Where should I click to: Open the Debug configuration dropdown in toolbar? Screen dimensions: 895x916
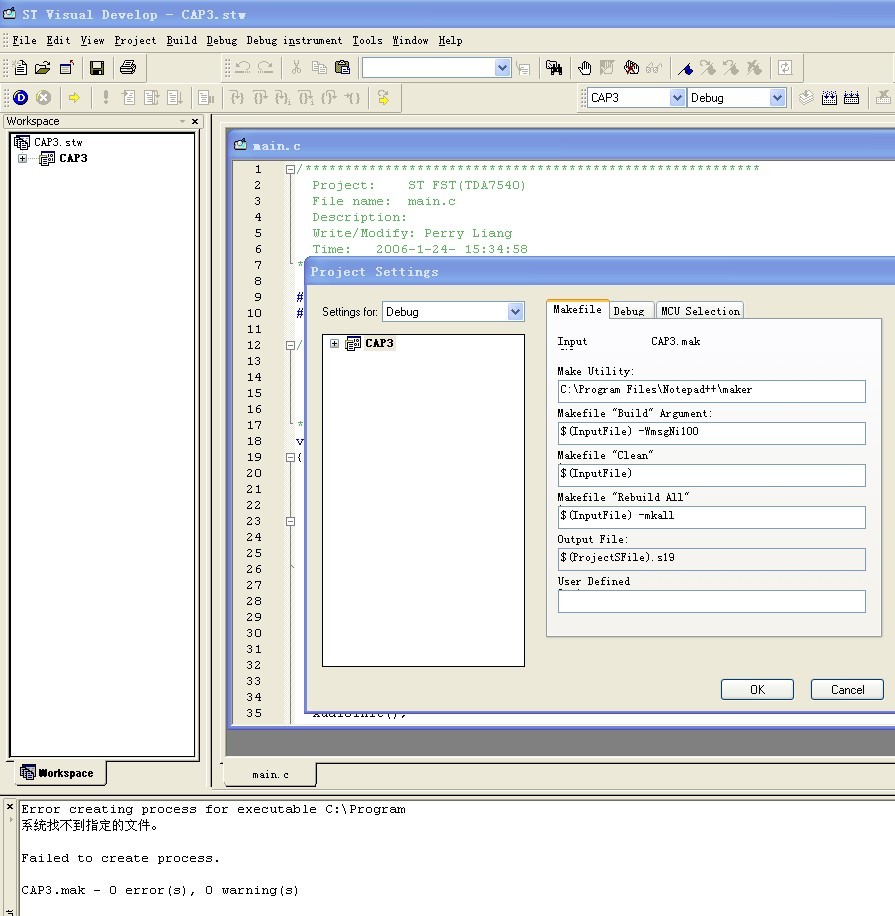click(776, 98)
